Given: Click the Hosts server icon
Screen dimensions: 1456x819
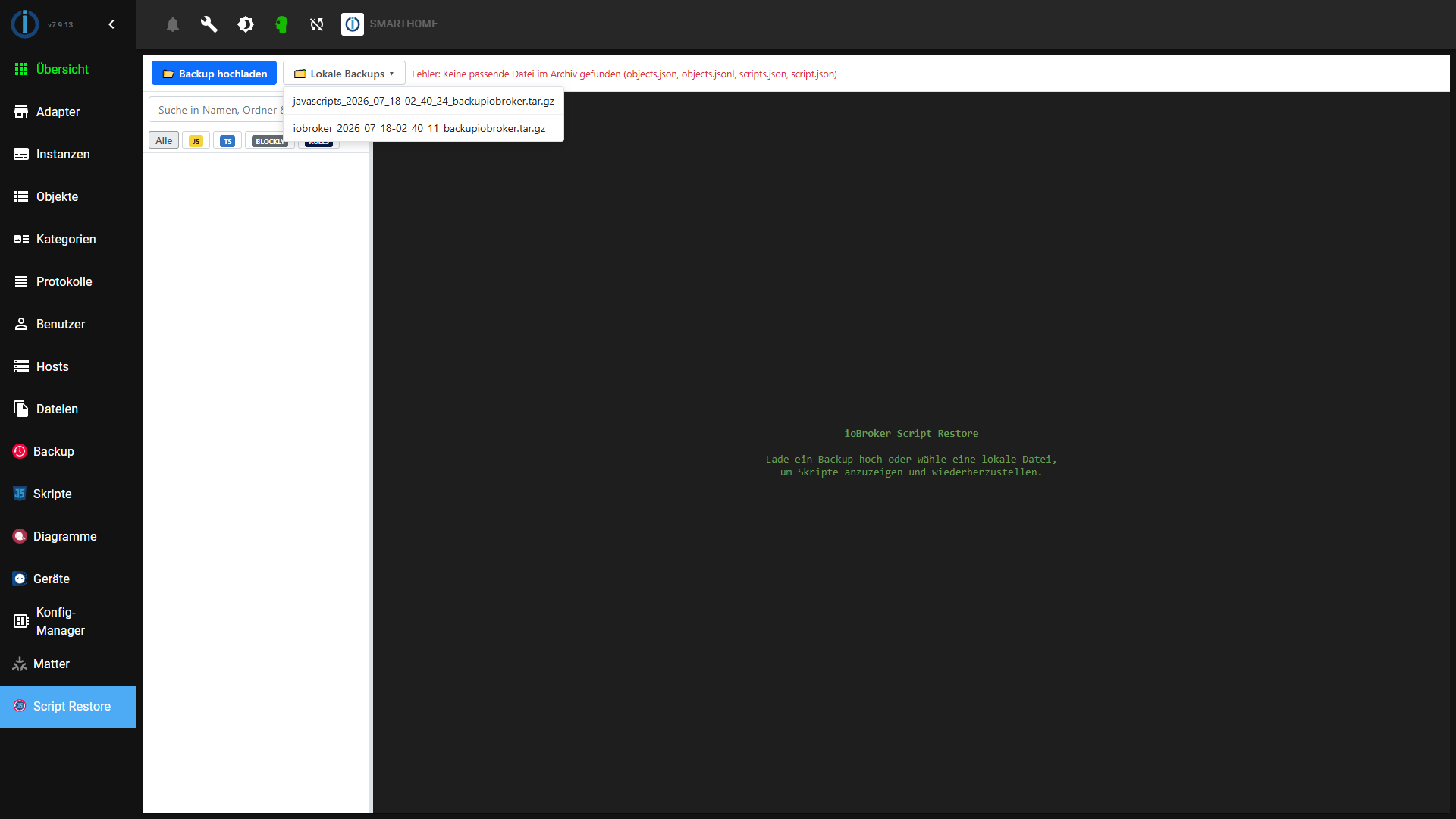Looking at the screenshot, I should pyautogui.click(x=21, y=366).
